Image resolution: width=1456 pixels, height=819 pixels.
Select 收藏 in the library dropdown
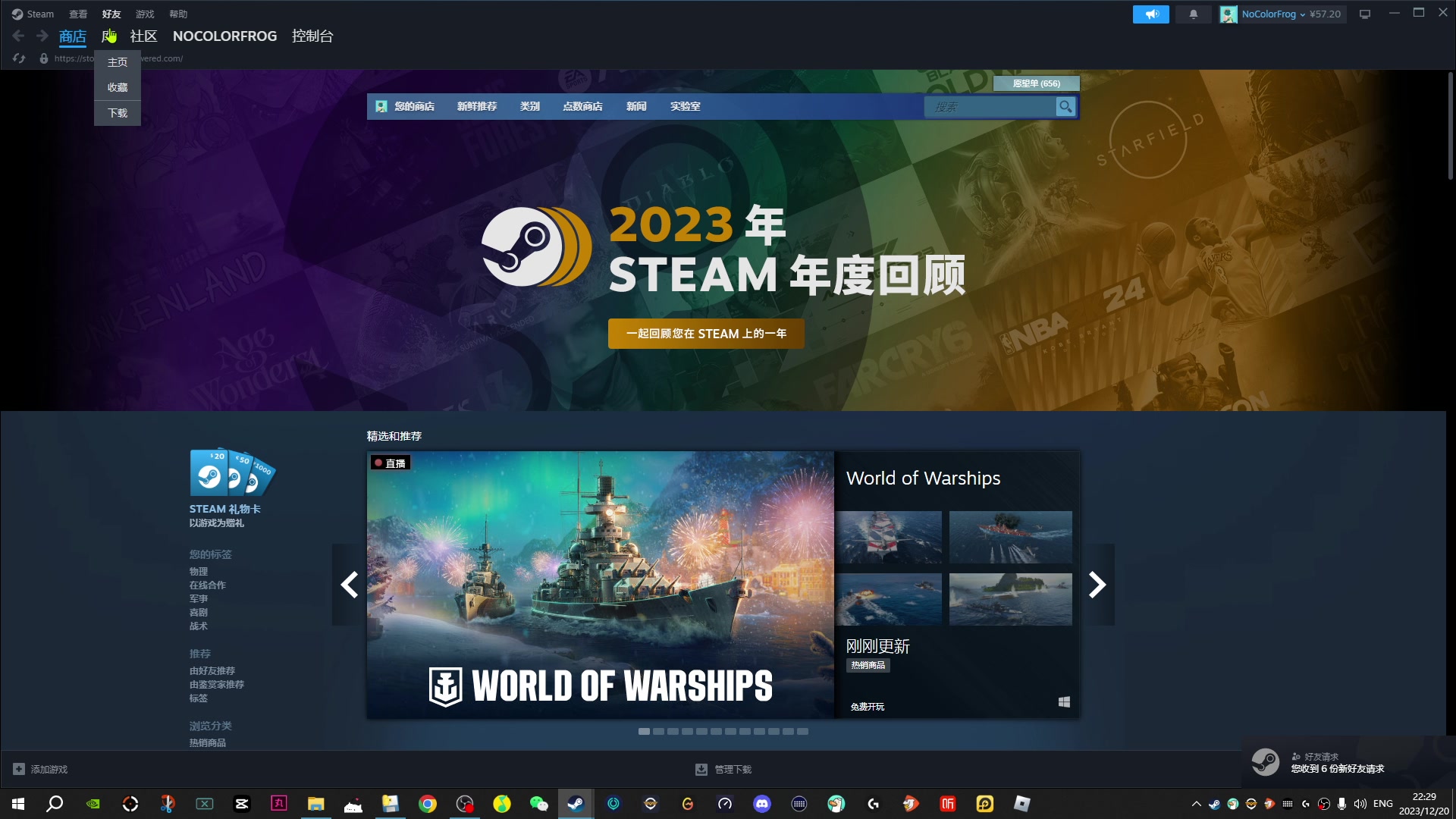pyautogui.click(x=118, y=87)
